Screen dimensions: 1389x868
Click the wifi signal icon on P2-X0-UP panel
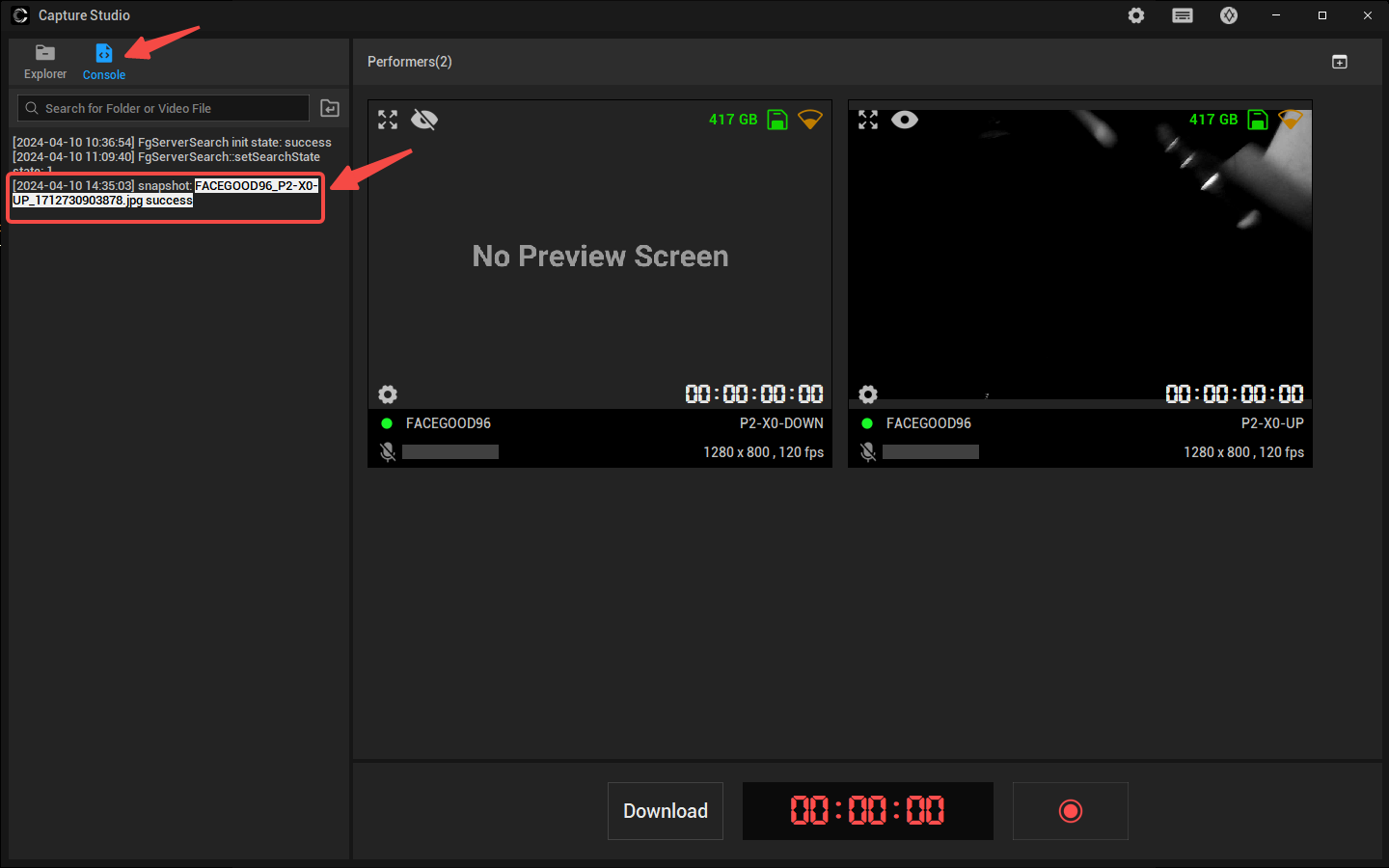[x=1291, y=120]
